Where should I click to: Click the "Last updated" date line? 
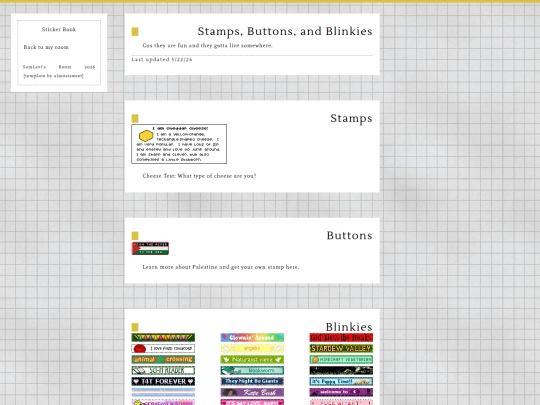point(162,60)
